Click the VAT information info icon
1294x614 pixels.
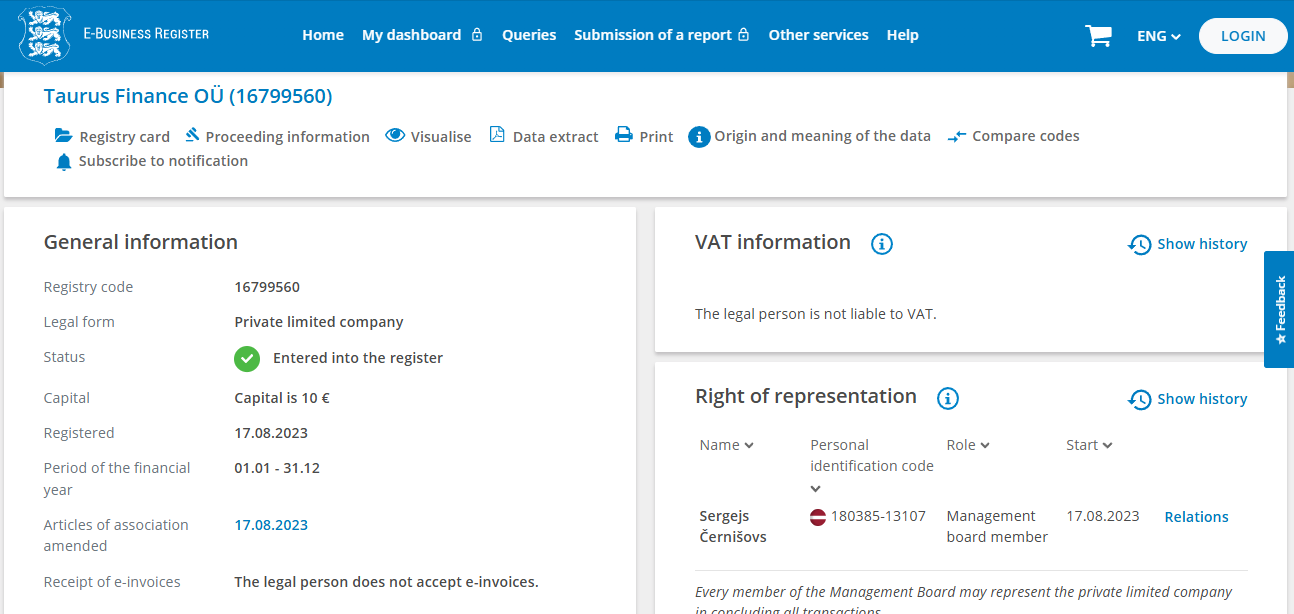[881, 243]
